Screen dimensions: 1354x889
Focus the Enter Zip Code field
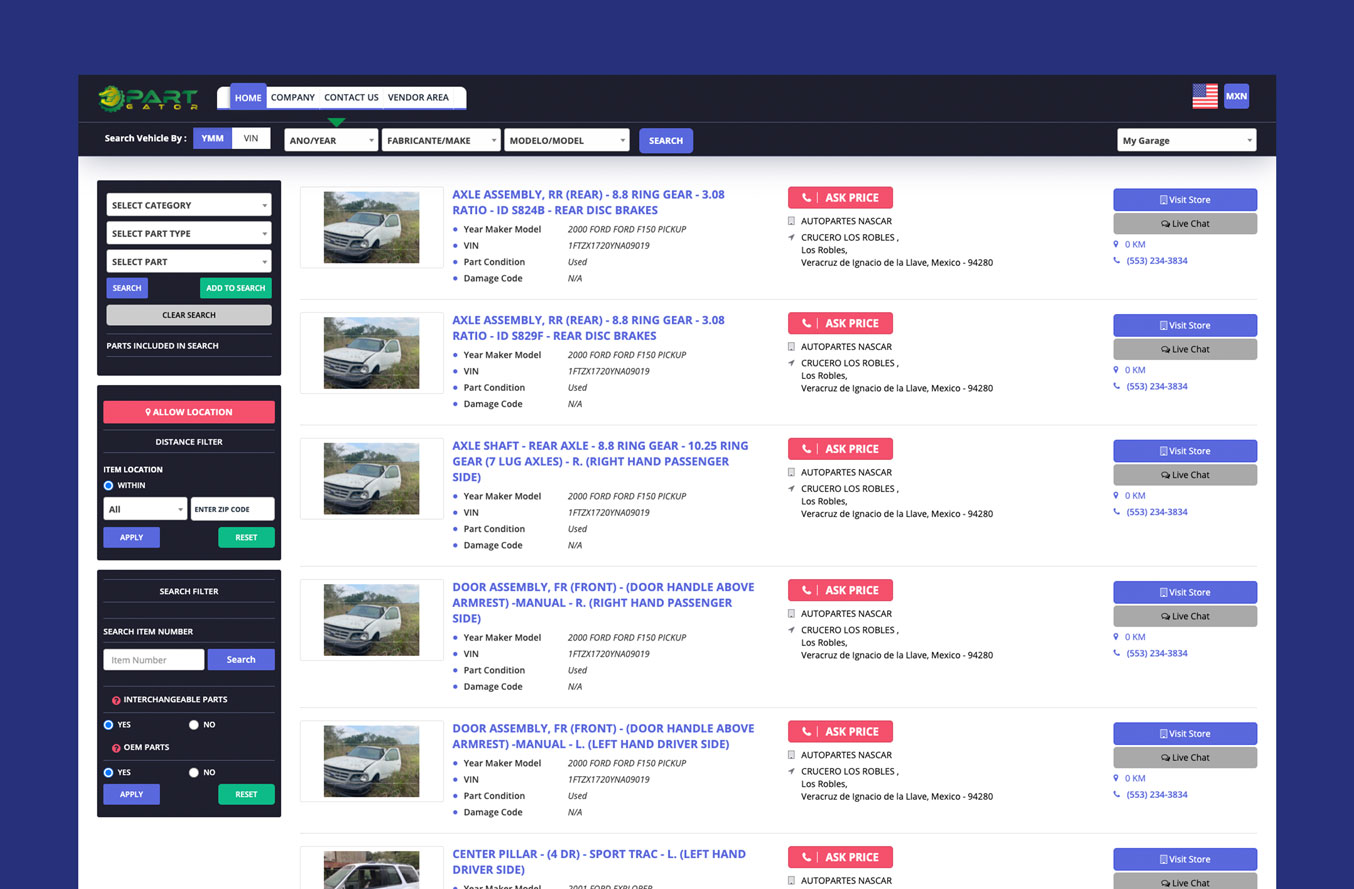tap(233, 509)
